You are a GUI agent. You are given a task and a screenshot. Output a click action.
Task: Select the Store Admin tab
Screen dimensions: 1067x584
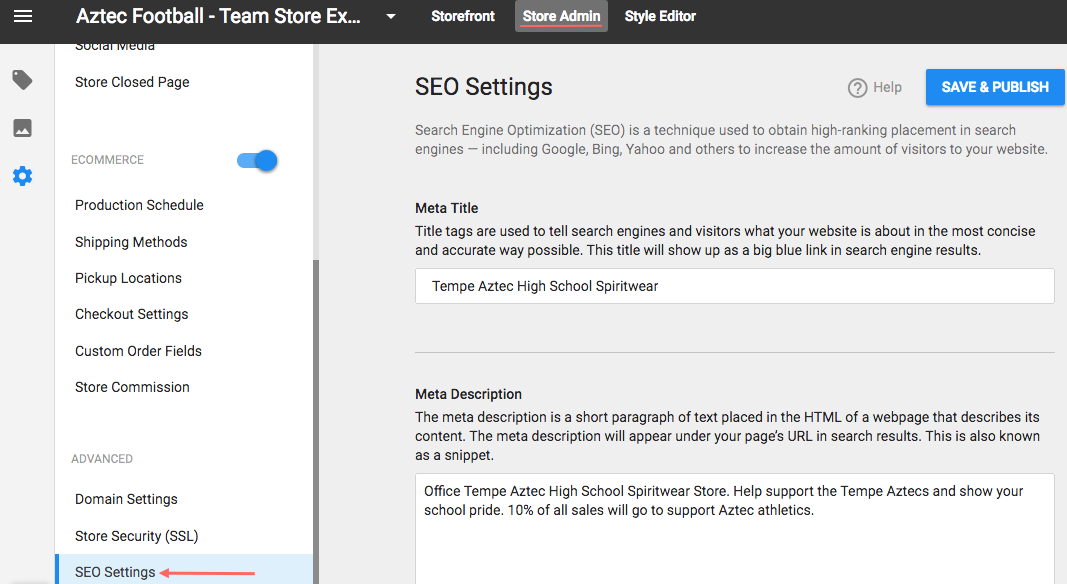coord(561,15)
